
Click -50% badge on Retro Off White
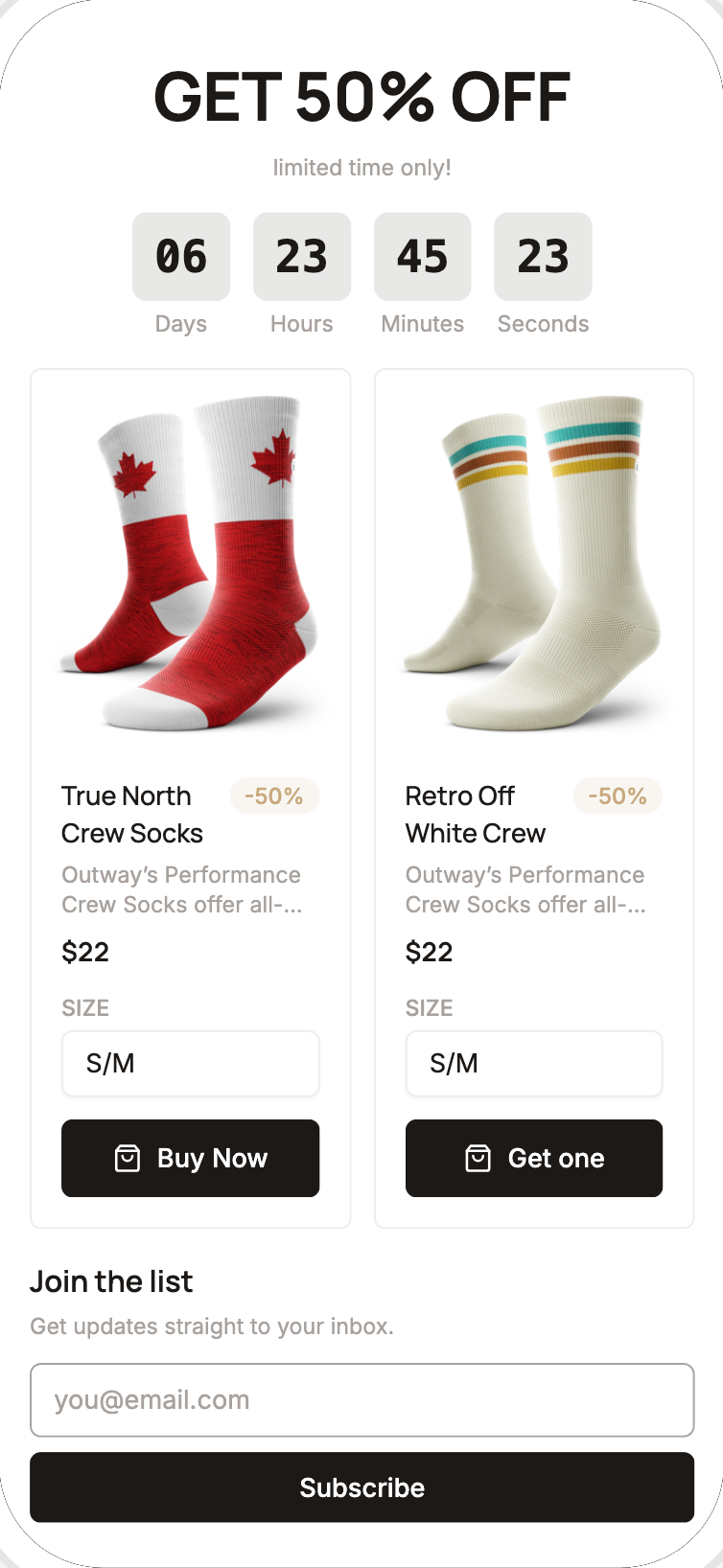point(618,796)
